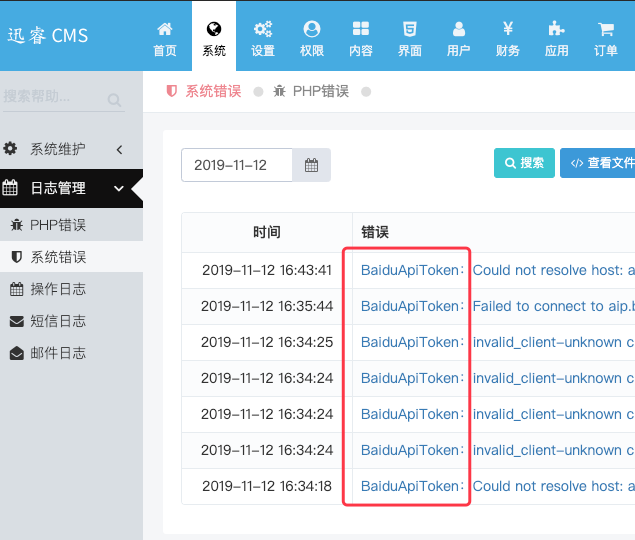Collapse 日志管理 sidebar section
The image size is (635, 540).
point(71,188)
